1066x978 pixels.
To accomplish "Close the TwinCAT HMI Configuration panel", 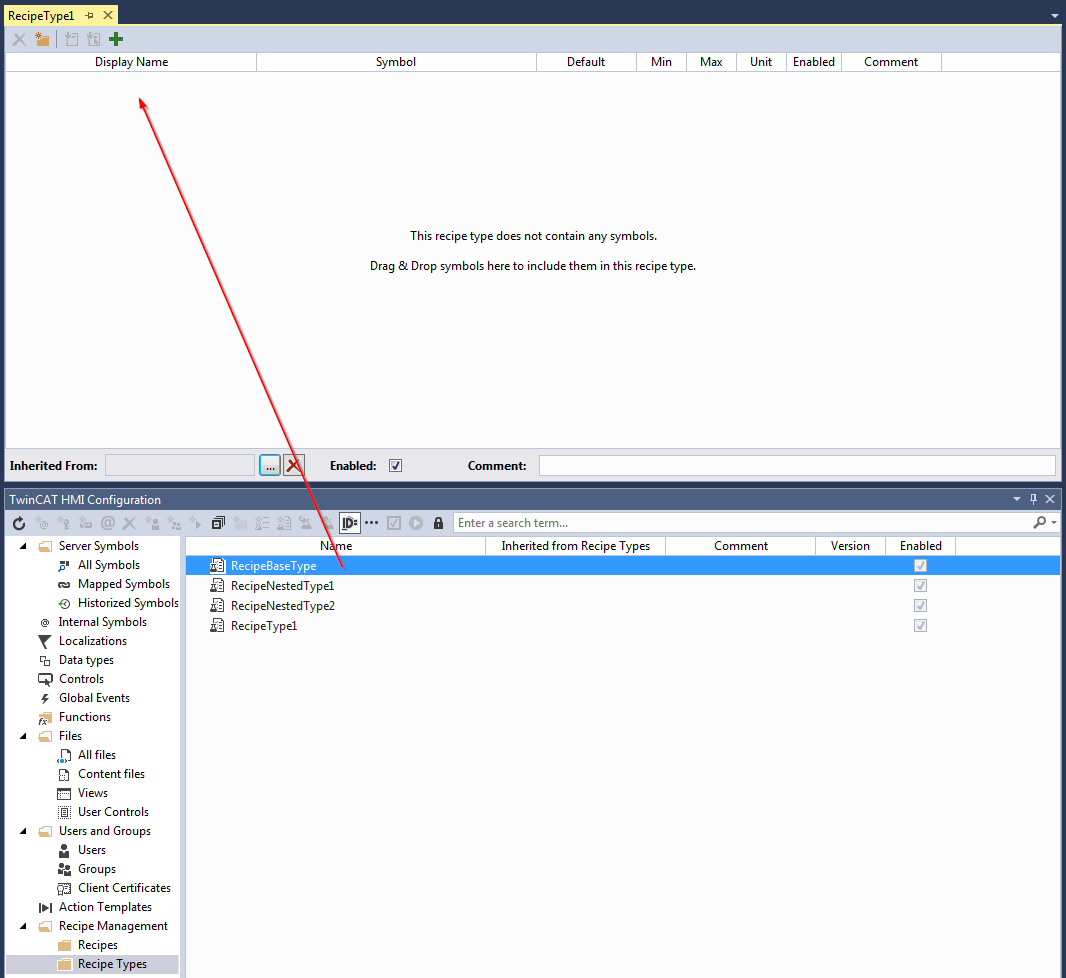I will tap(1050, 499).
